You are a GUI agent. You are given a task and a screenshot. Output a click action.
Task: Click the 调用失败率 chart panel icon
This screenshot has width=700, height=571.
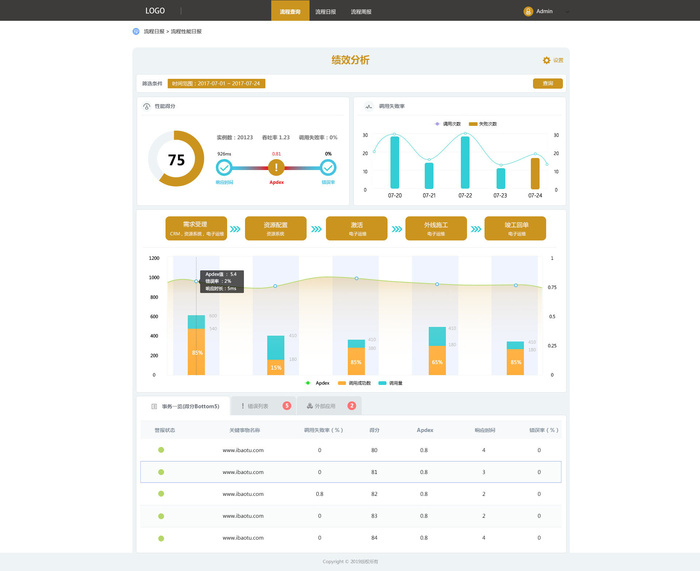coord(368,106)
